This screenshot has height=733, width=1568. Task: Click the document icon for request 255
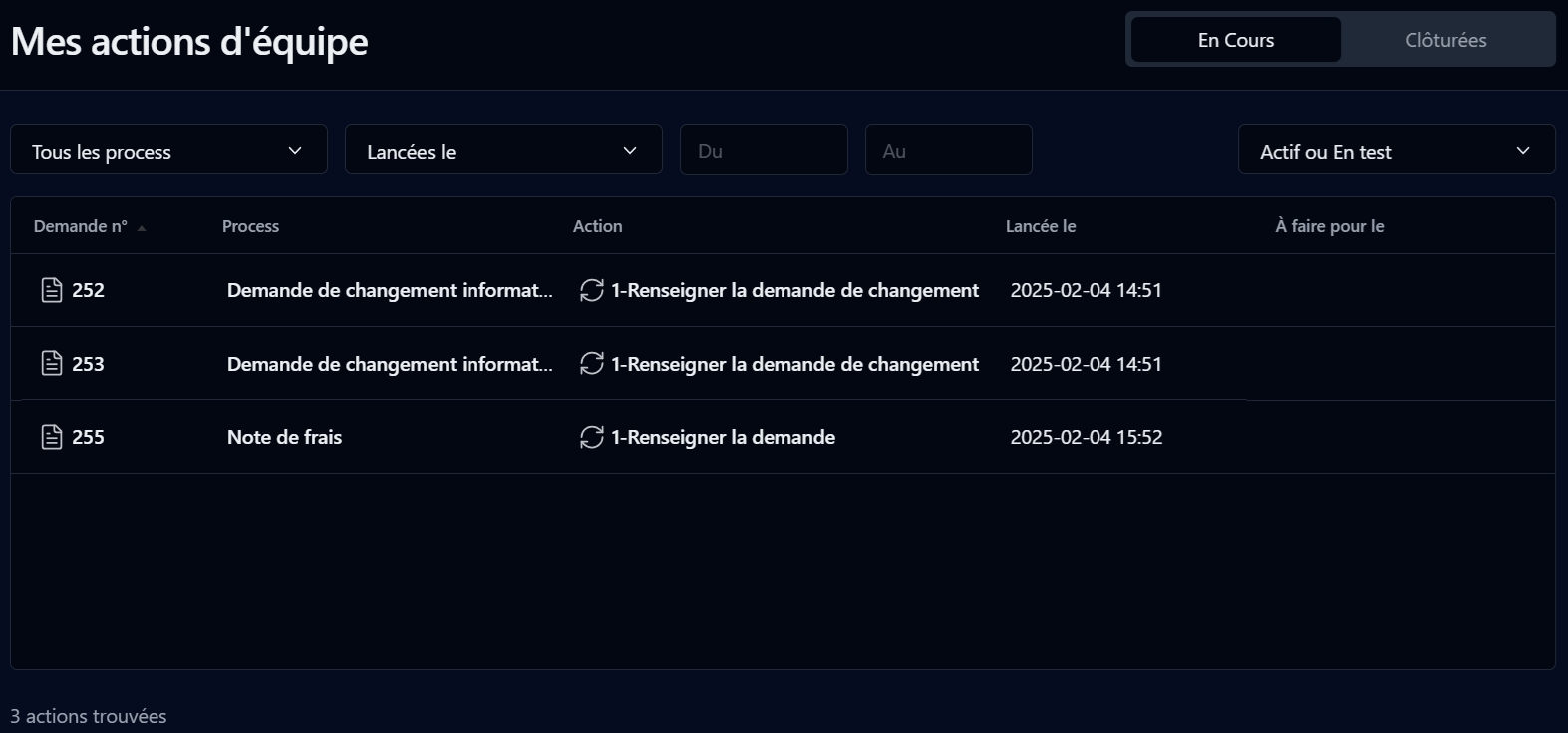[52, 437]
